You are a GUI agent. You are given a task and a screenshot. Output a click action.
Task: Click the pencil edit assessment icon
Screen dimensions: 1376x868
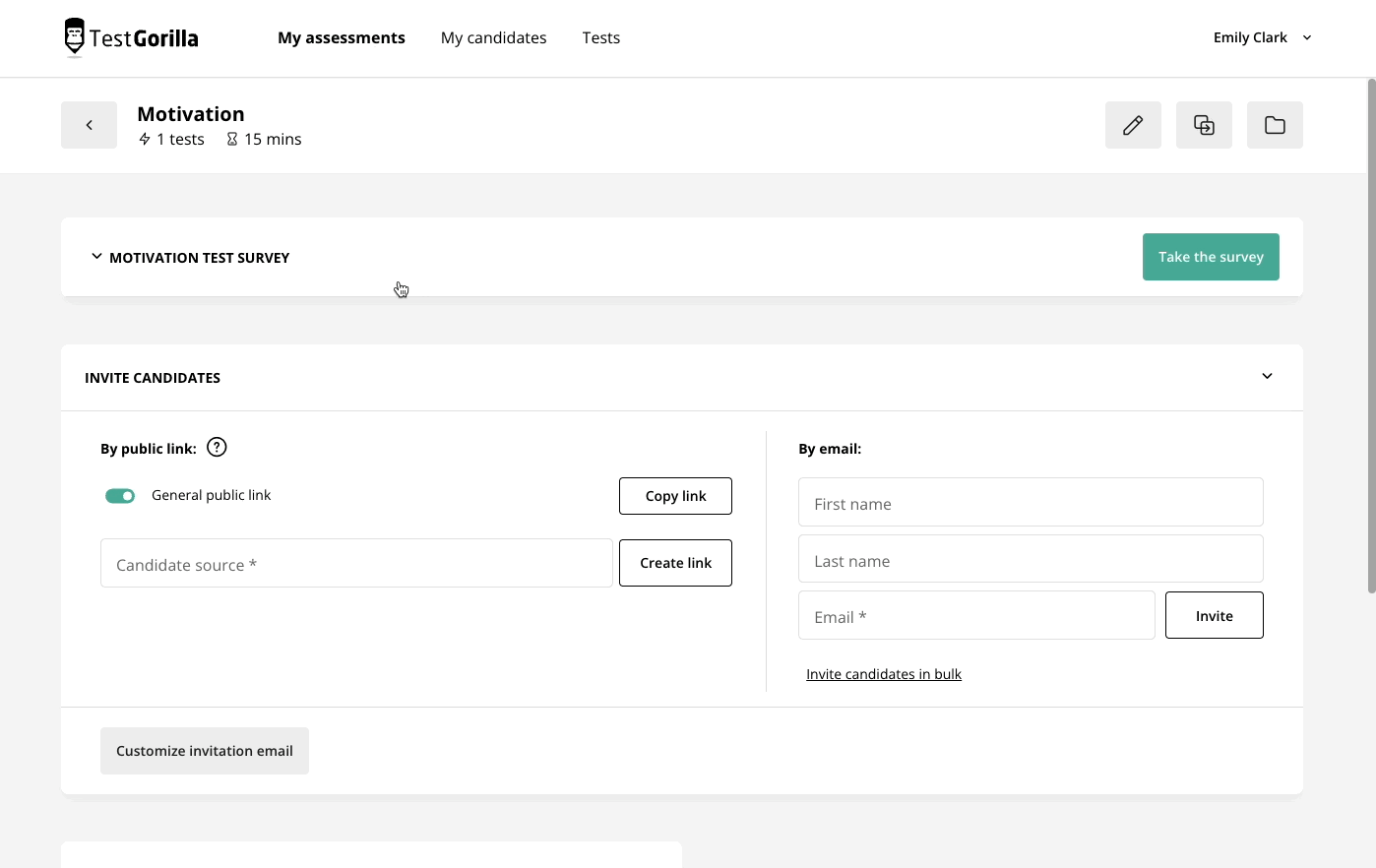1133,125
